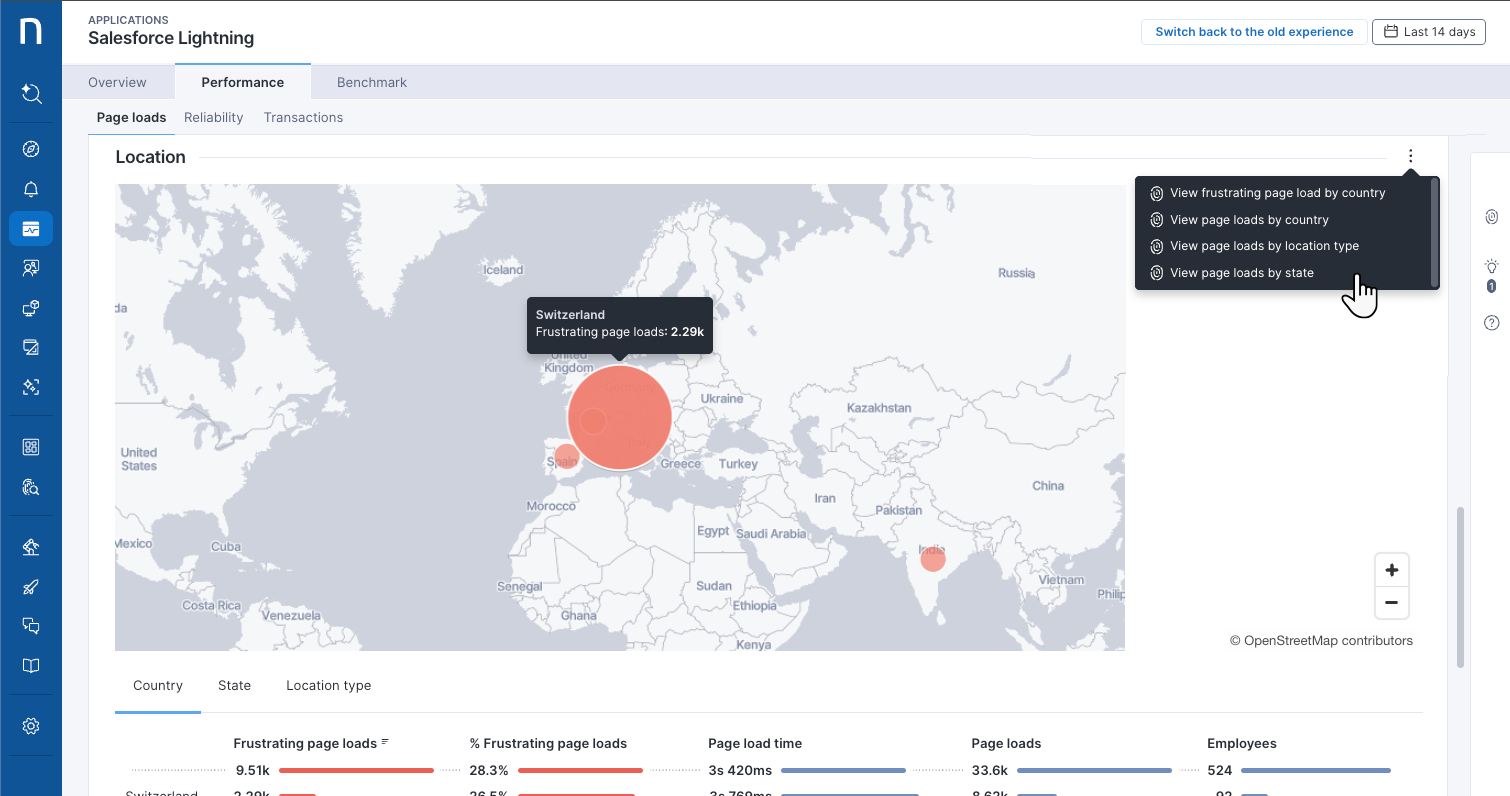Switch to the Benchmark tab

pos(371,82)
